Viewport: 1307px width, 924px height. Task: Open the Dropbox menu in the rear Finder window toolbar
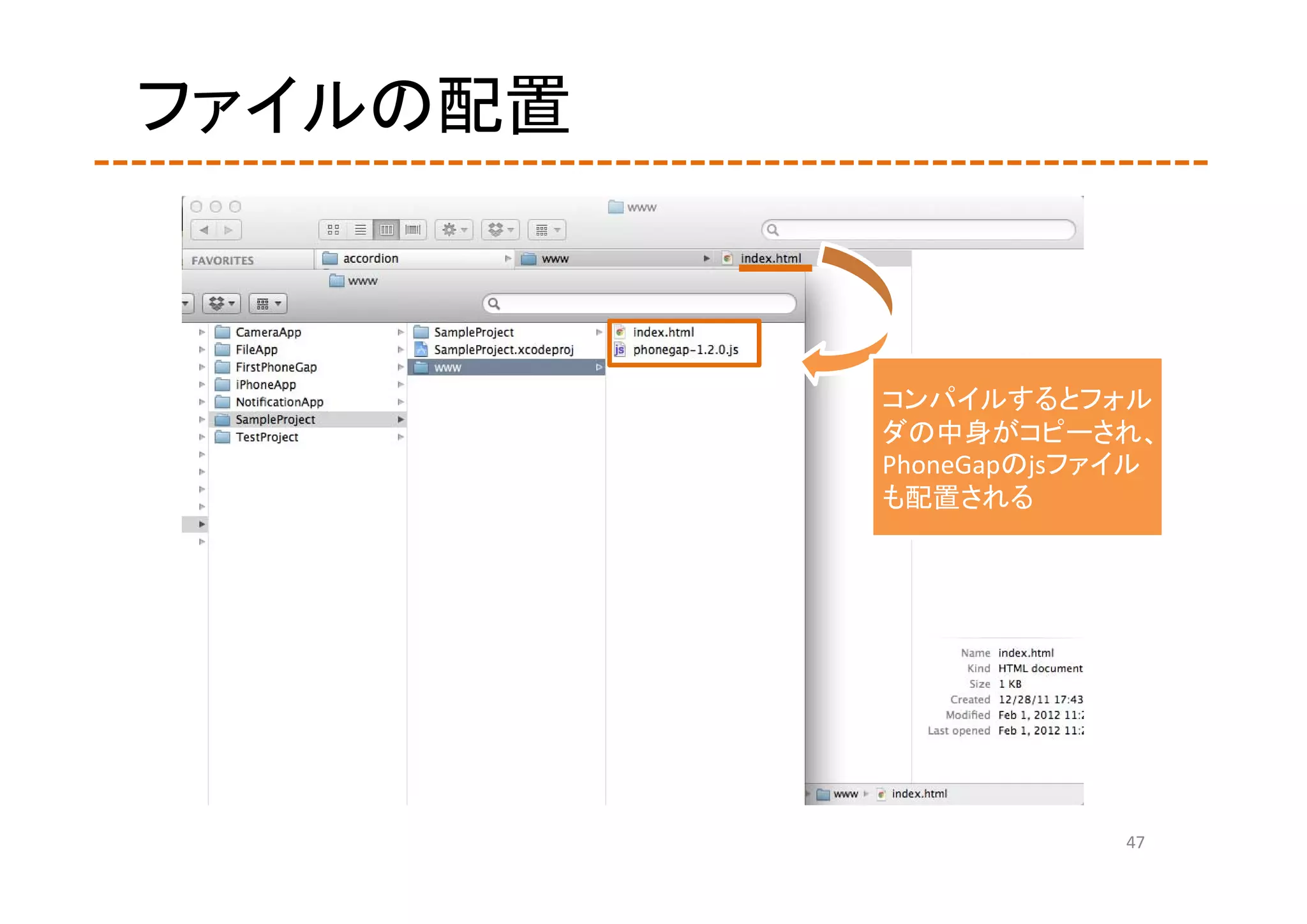pos(500,230)
